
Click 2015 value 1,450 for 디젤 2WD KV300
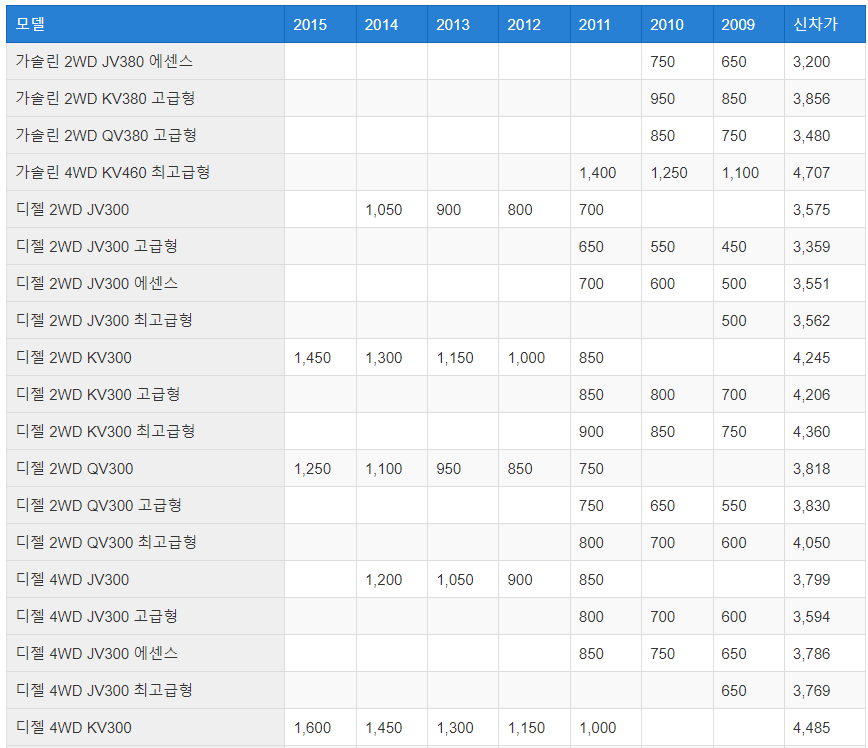(312, 358)
